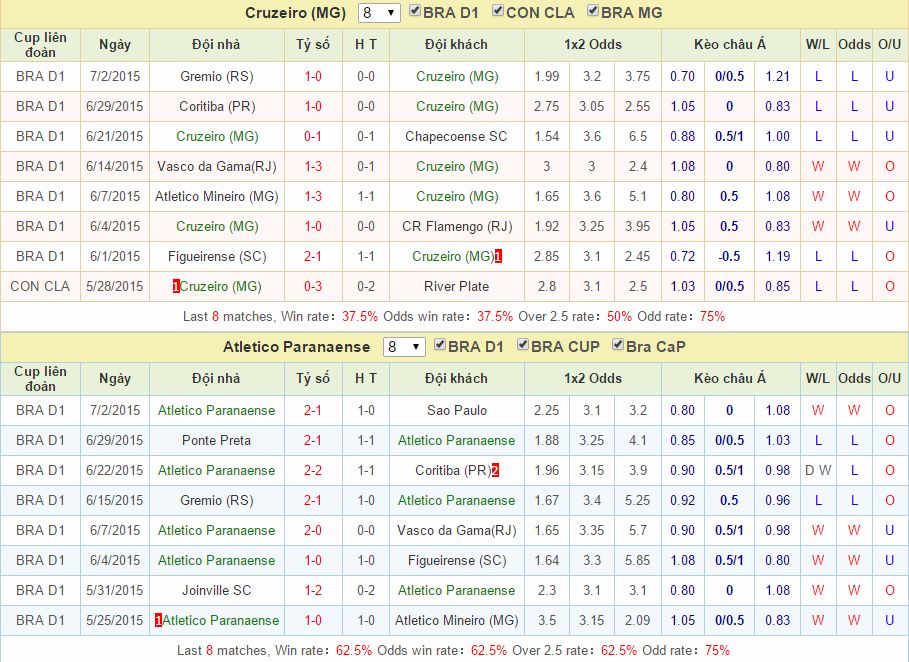Open Atletico Paranaense link in Ponte Preta row
Image resolution: width=909 pixels, height=662 pixels.
[x=456, y=441]
